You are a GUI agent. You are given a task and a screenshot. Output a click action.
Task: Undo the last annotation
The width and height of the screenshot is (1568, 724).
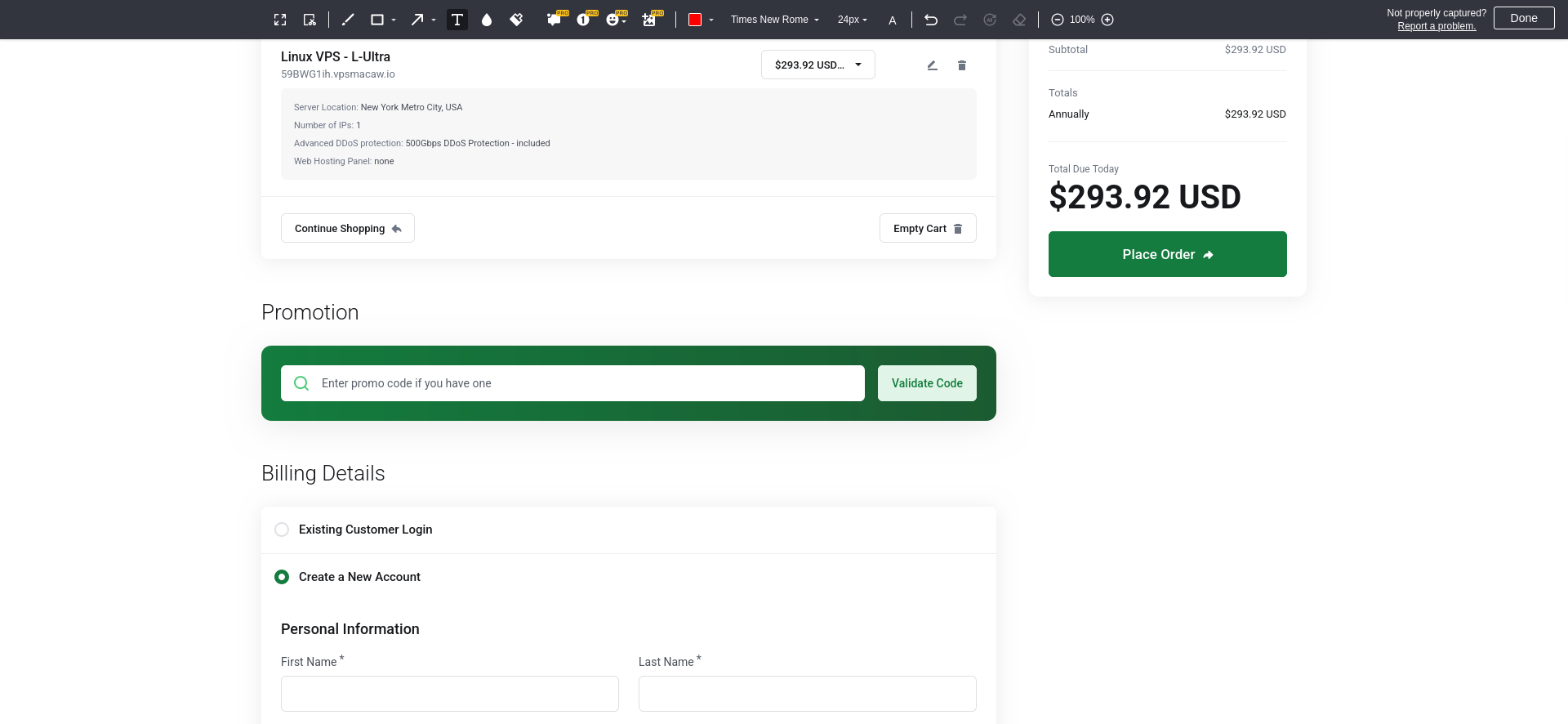(931, 20)
